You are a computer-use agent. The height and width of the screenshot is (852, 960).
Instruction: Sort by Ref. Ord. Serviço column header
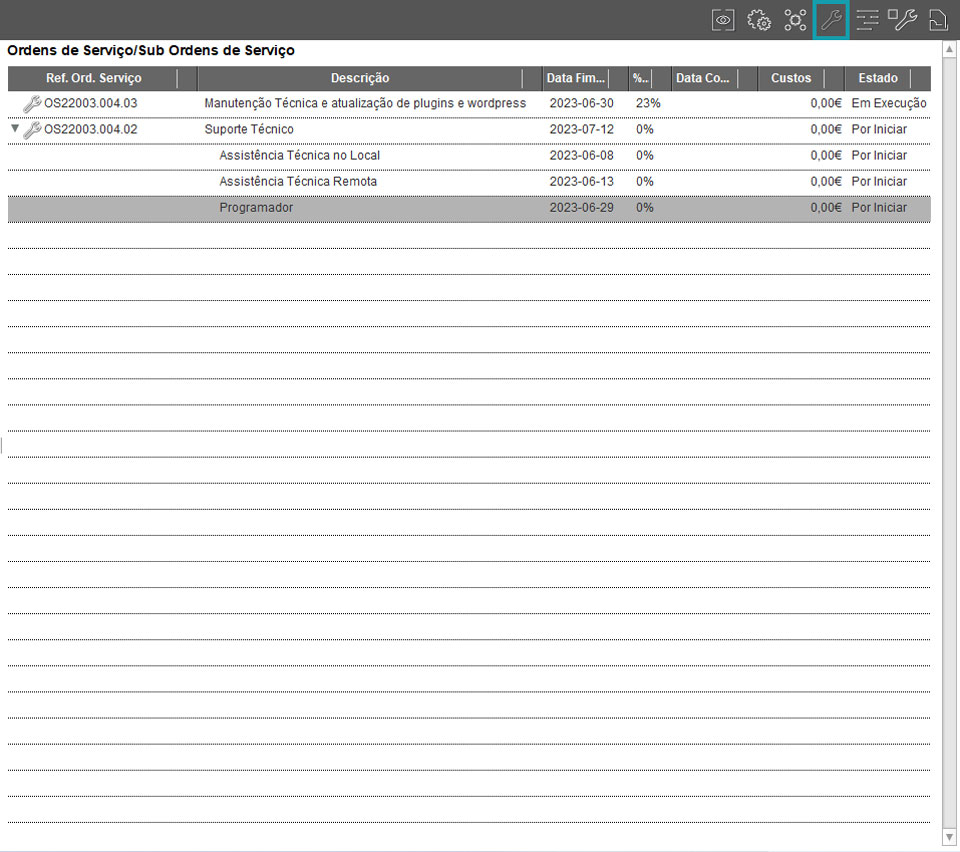93,78
